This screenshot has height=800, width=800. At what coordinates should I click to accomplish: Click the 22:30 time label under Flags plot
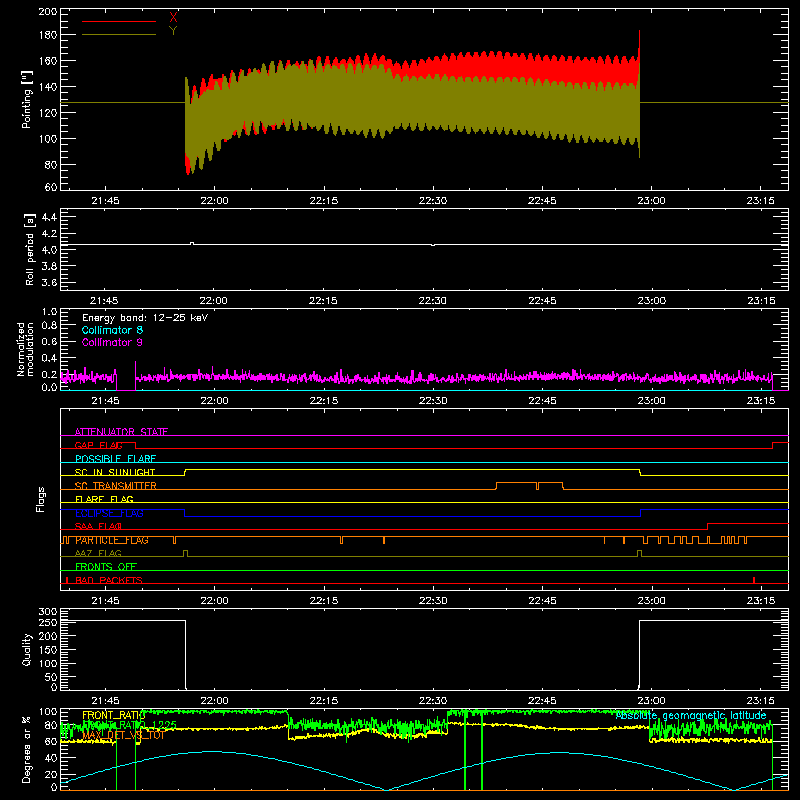[x=433, y=601]
